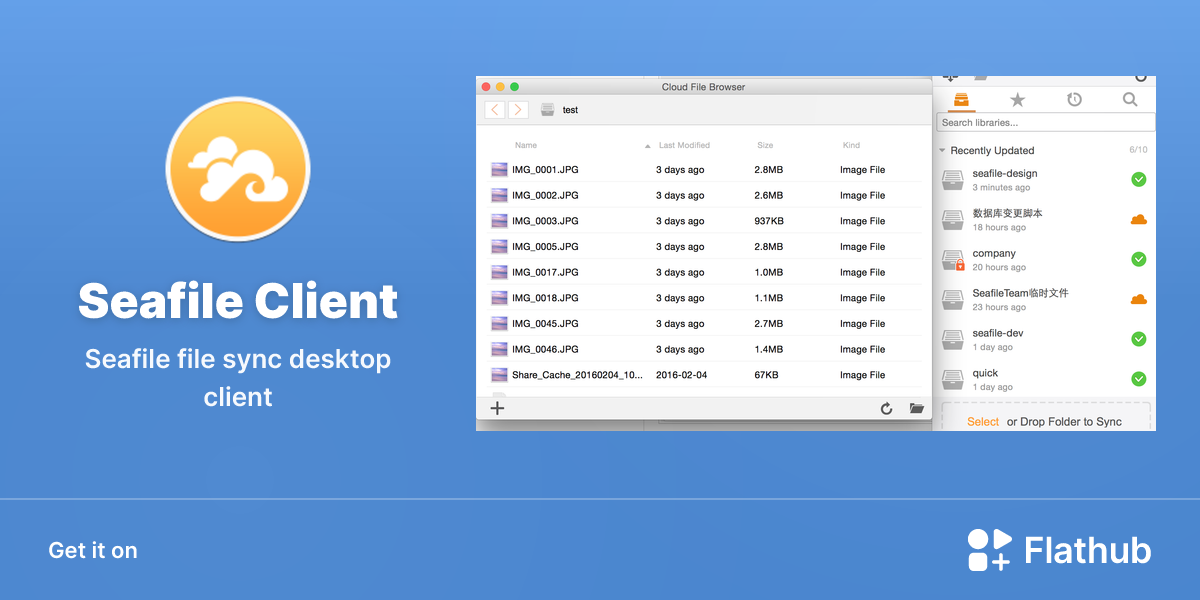Select the file name IMG_0017.JPG
Viewport: 1200px width, 600px height.
[545, 273]
